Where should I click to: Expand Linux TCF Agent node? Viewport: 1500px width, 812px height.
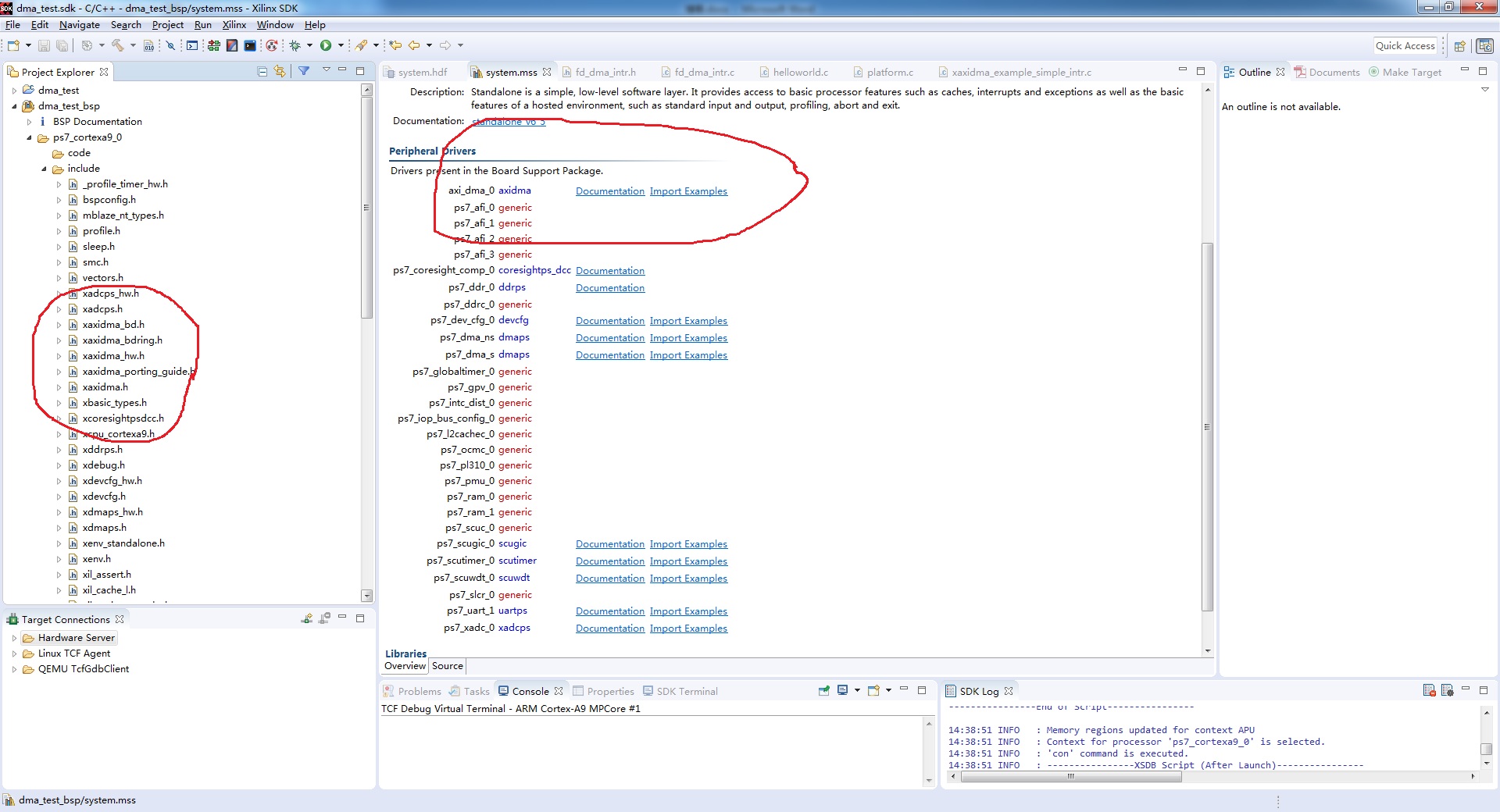(x=14, y=654)
